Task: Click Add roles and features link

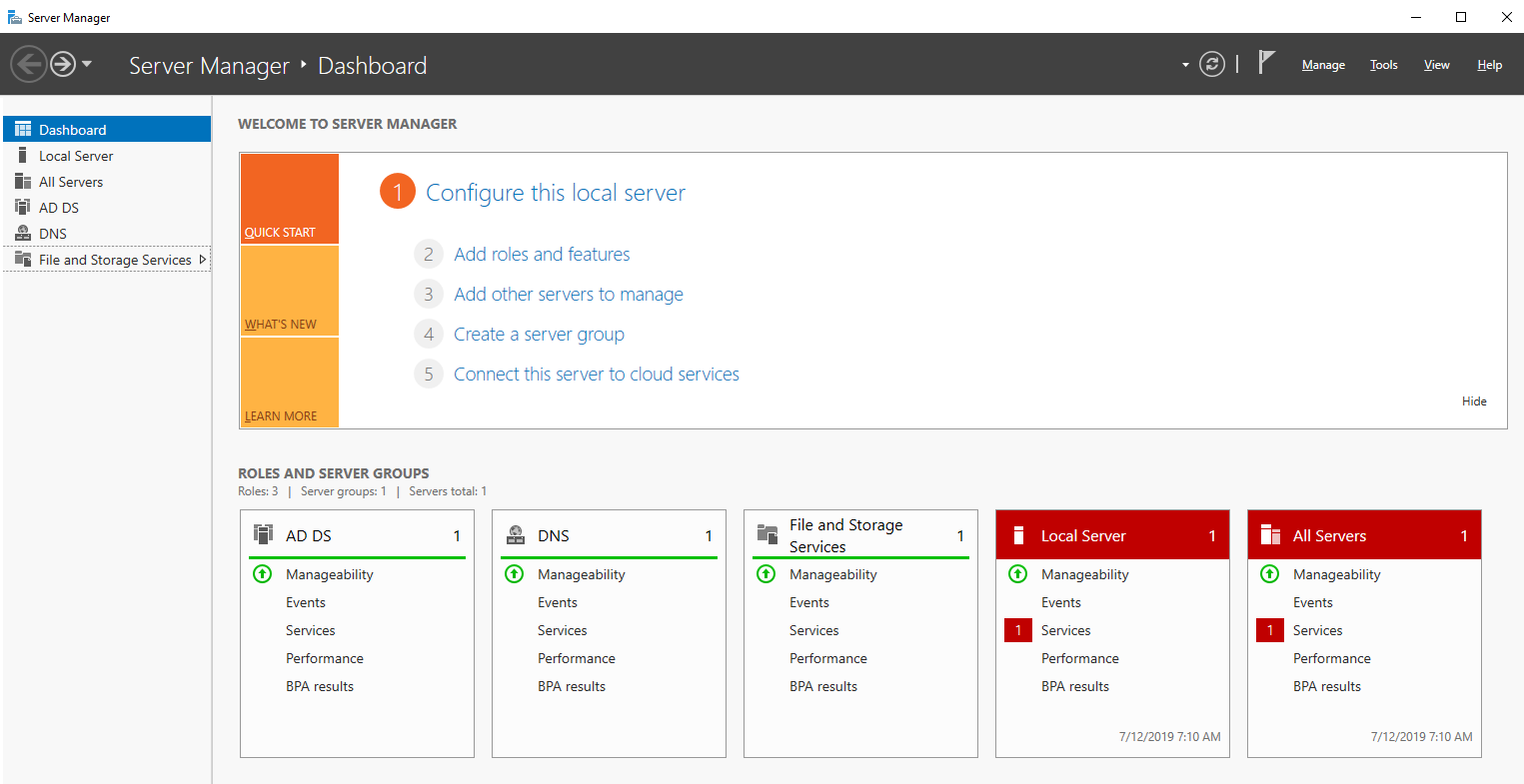Action: [x=542, y=255]
